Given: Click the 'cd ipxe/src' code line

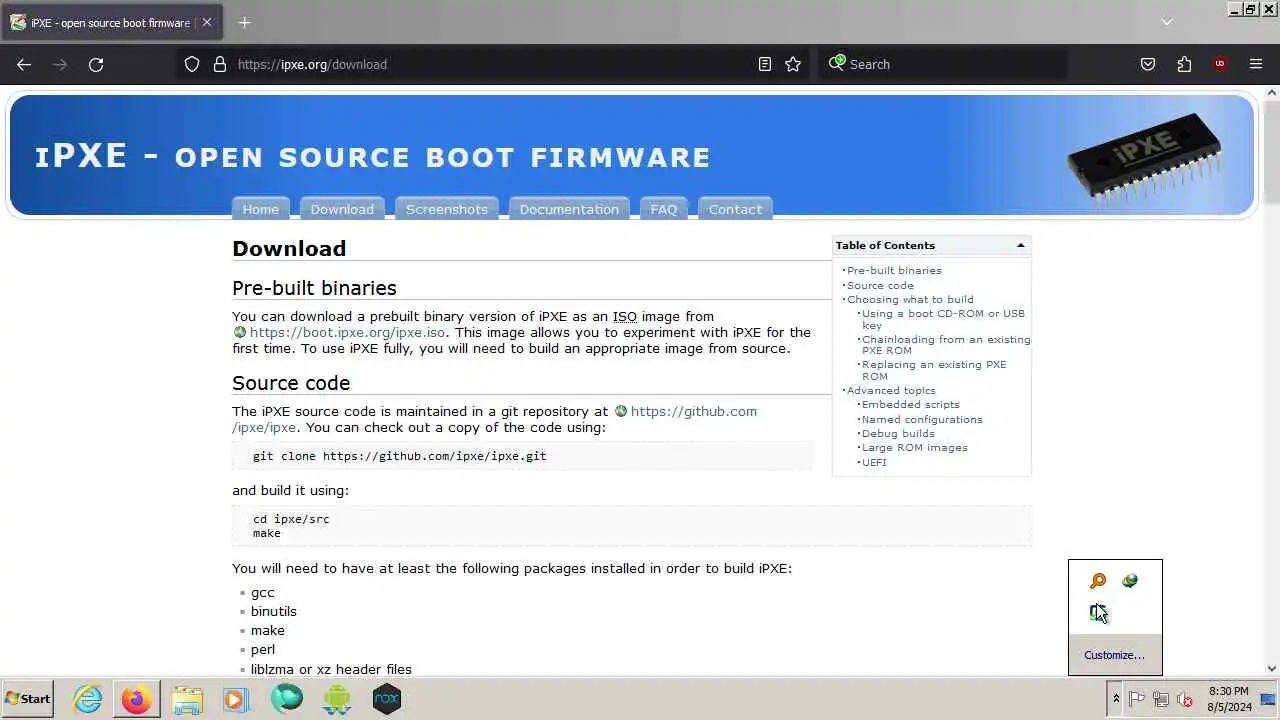Looking at the screenshot, I should click(x=291, y=519).
